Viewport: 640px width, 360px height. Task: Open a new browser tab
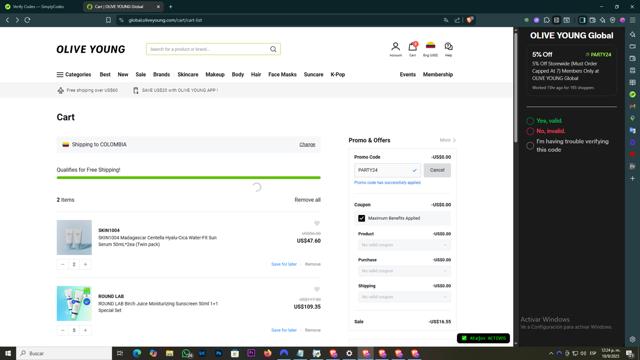(x=171, y=7)
